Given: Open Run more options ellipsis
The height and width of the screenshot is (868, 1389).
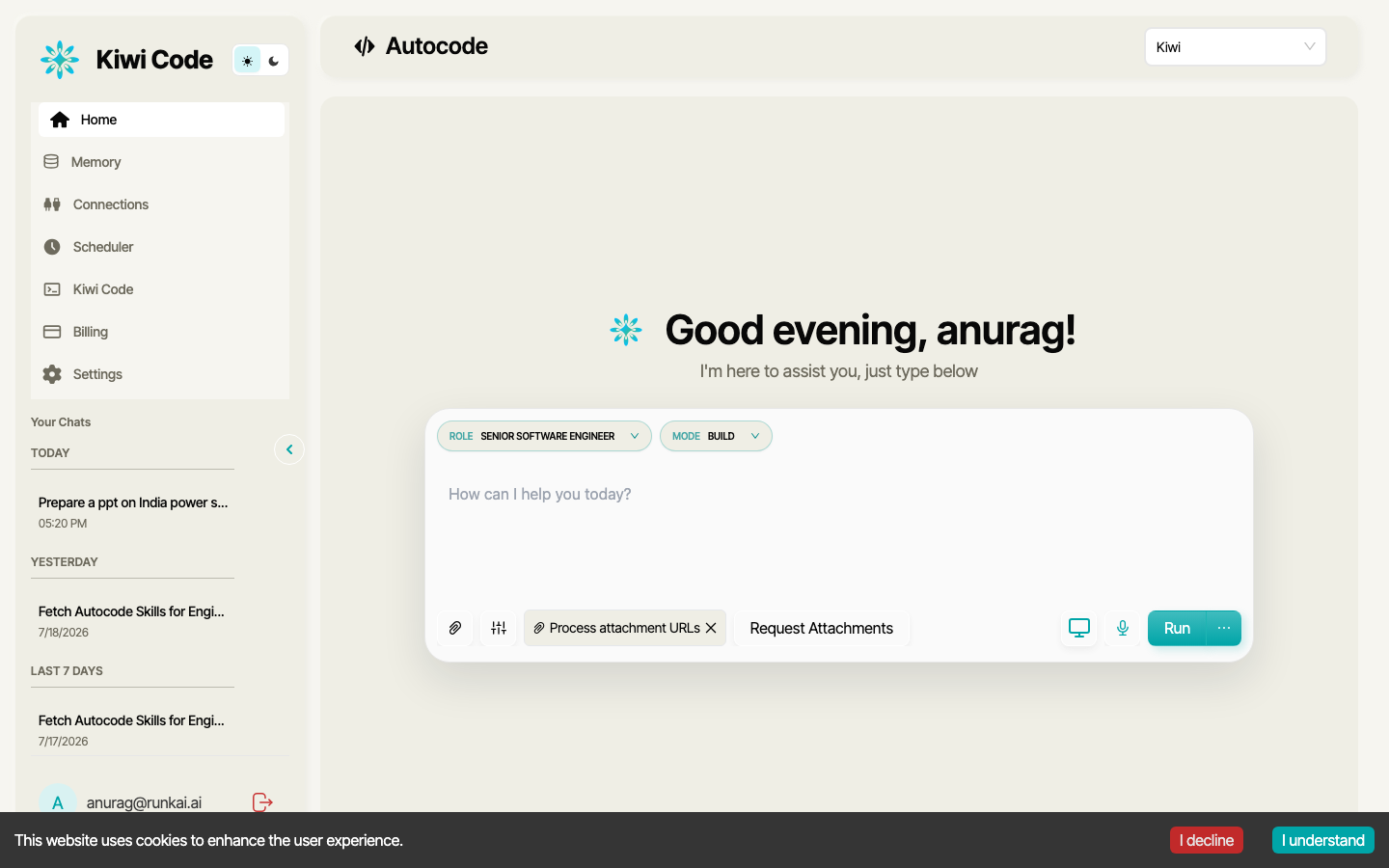Looking at the screenshot, I should [1224, 628].
